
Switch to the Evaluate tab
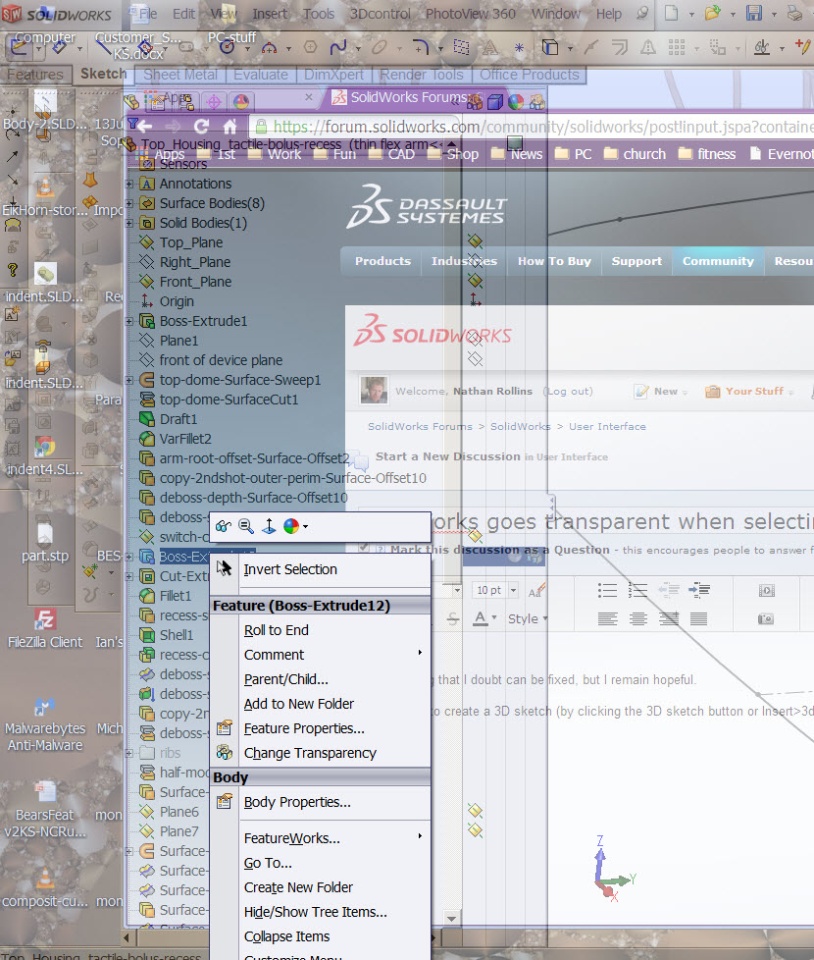click(261, 75)
